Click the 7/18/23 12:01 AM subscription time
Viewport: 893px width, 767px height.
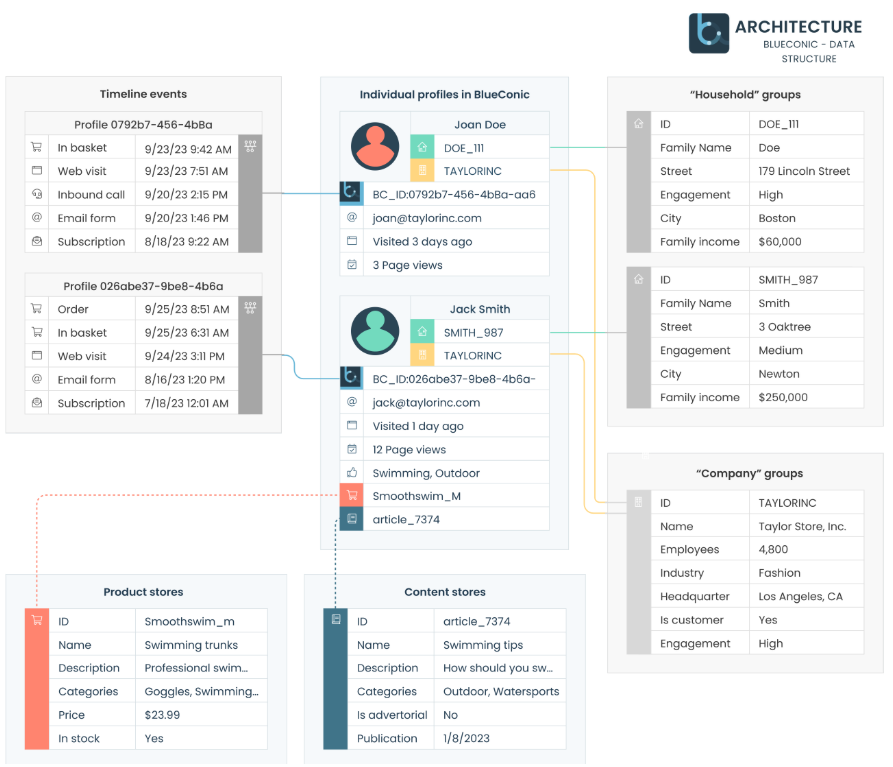[186, 403]
